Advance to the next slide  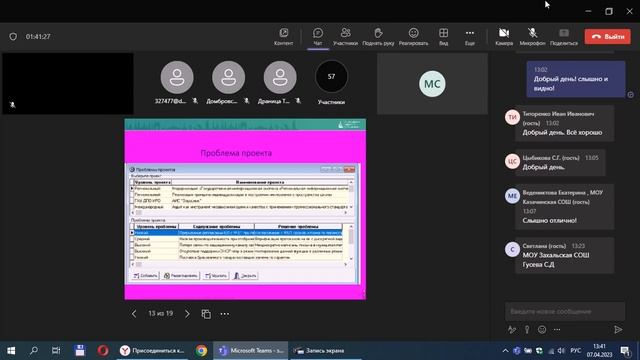click(187, 313)
